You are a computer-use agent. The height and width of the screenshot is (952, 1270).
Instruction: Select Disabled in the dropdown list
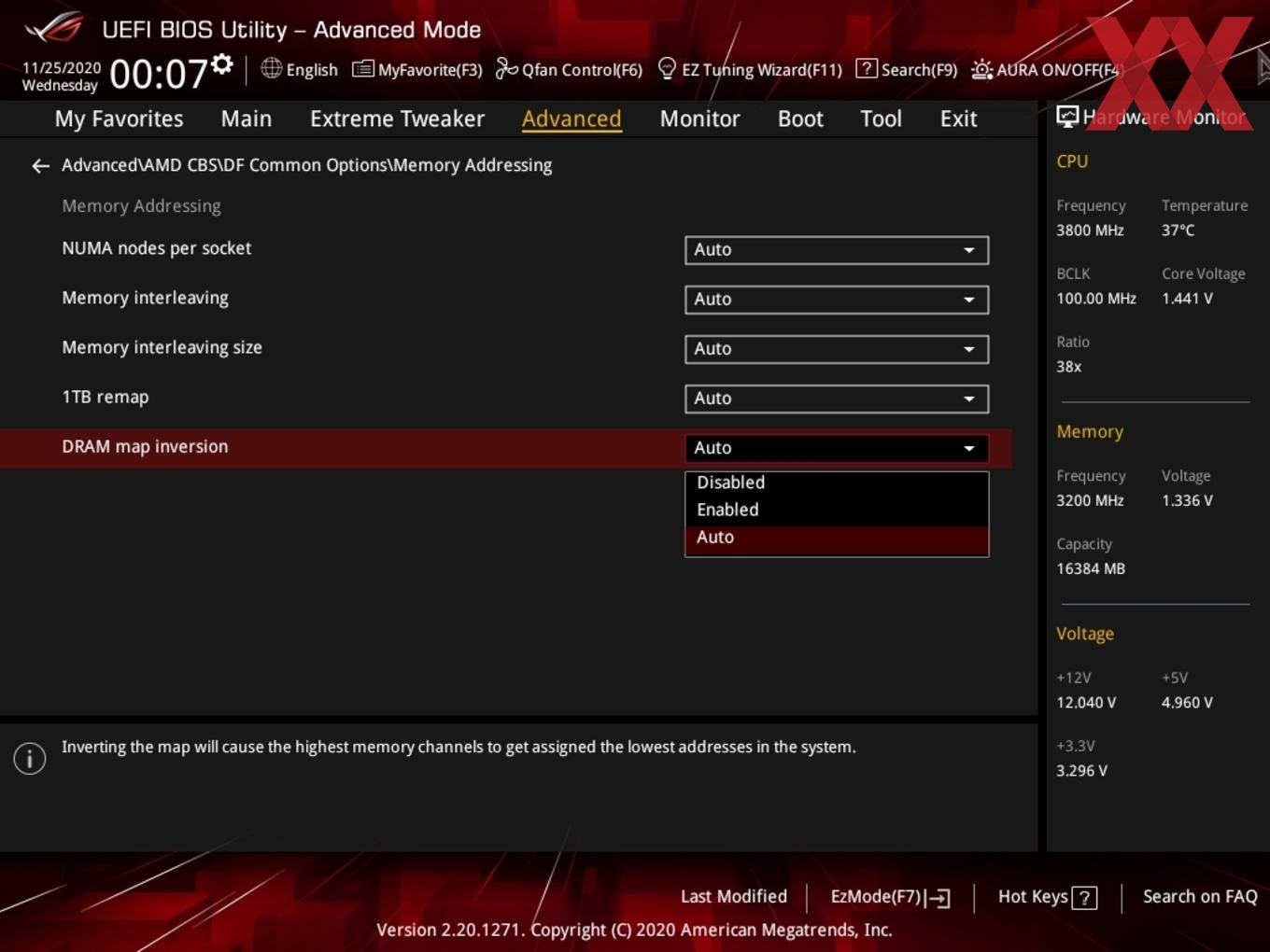pos(837,483)
